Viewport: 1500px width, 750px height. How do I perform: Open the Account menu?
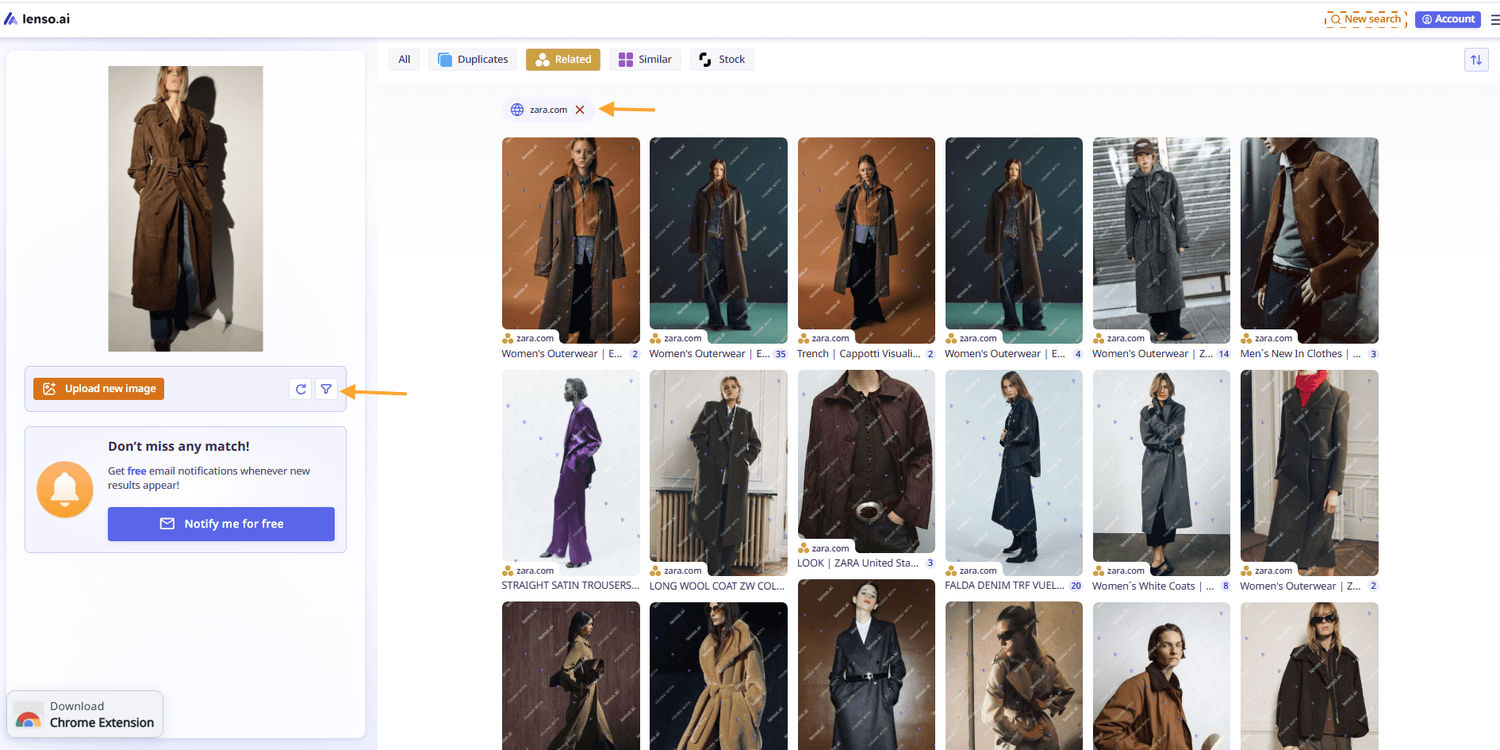[1447, 18]
